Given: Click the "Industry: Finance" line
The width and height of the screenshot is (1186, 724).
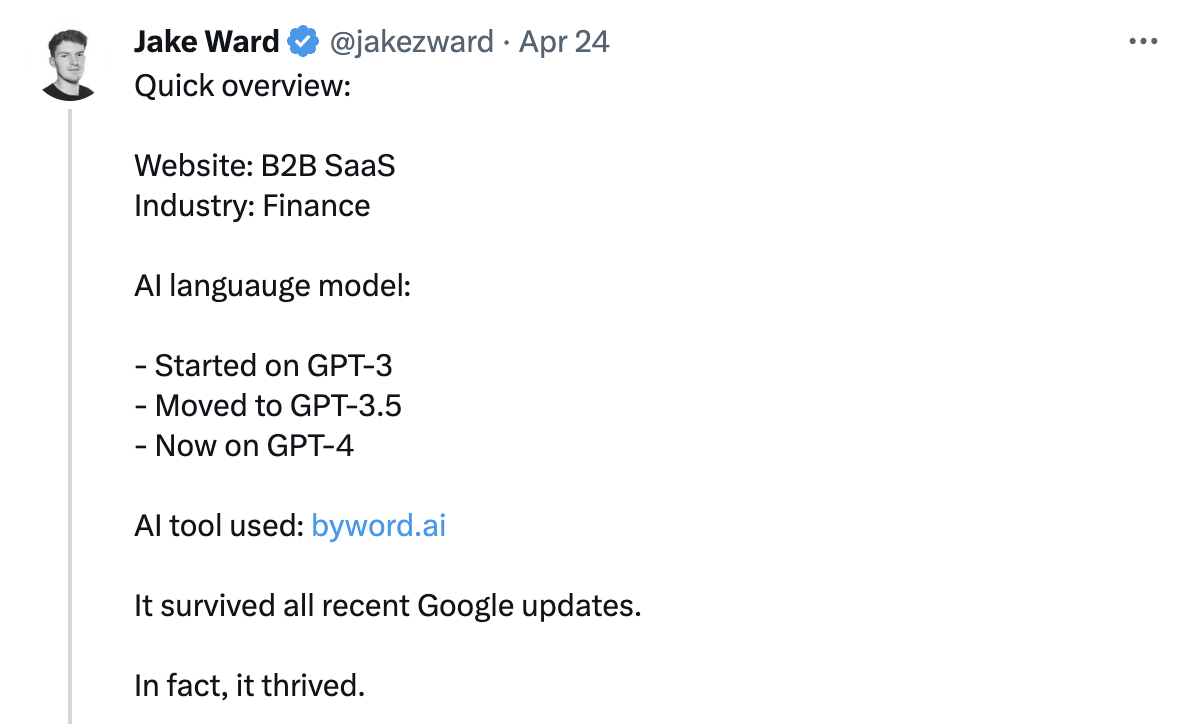Looking at the screenshot, I should pyautogui.click(x=252, y=206).
